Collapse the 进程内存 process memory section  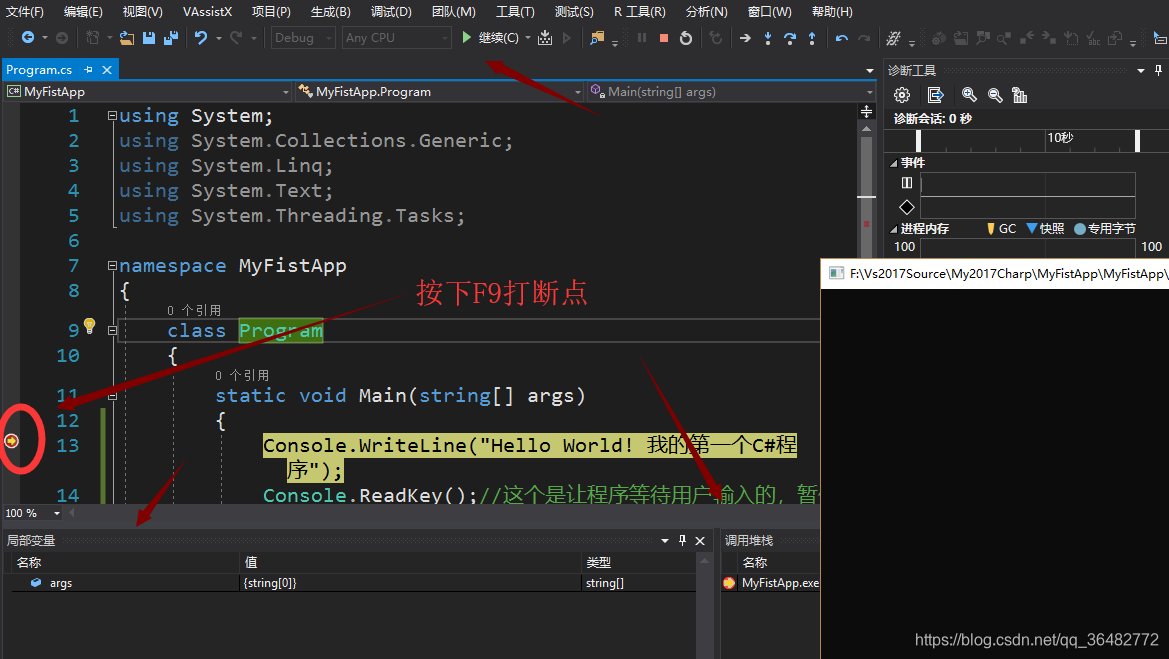pos(893,229)
